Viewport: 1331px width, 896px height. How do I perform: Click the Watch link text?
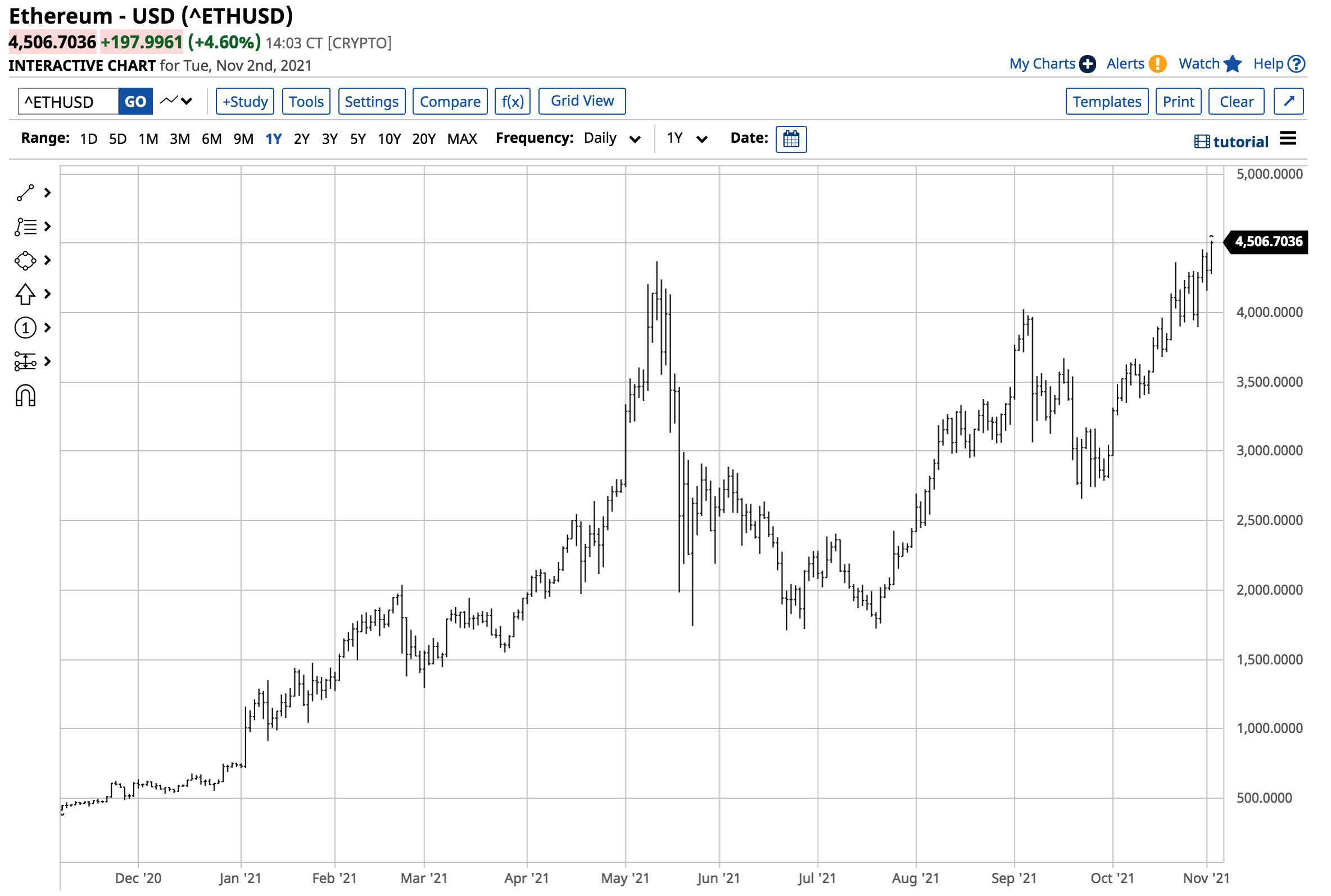pos(1199,64)
